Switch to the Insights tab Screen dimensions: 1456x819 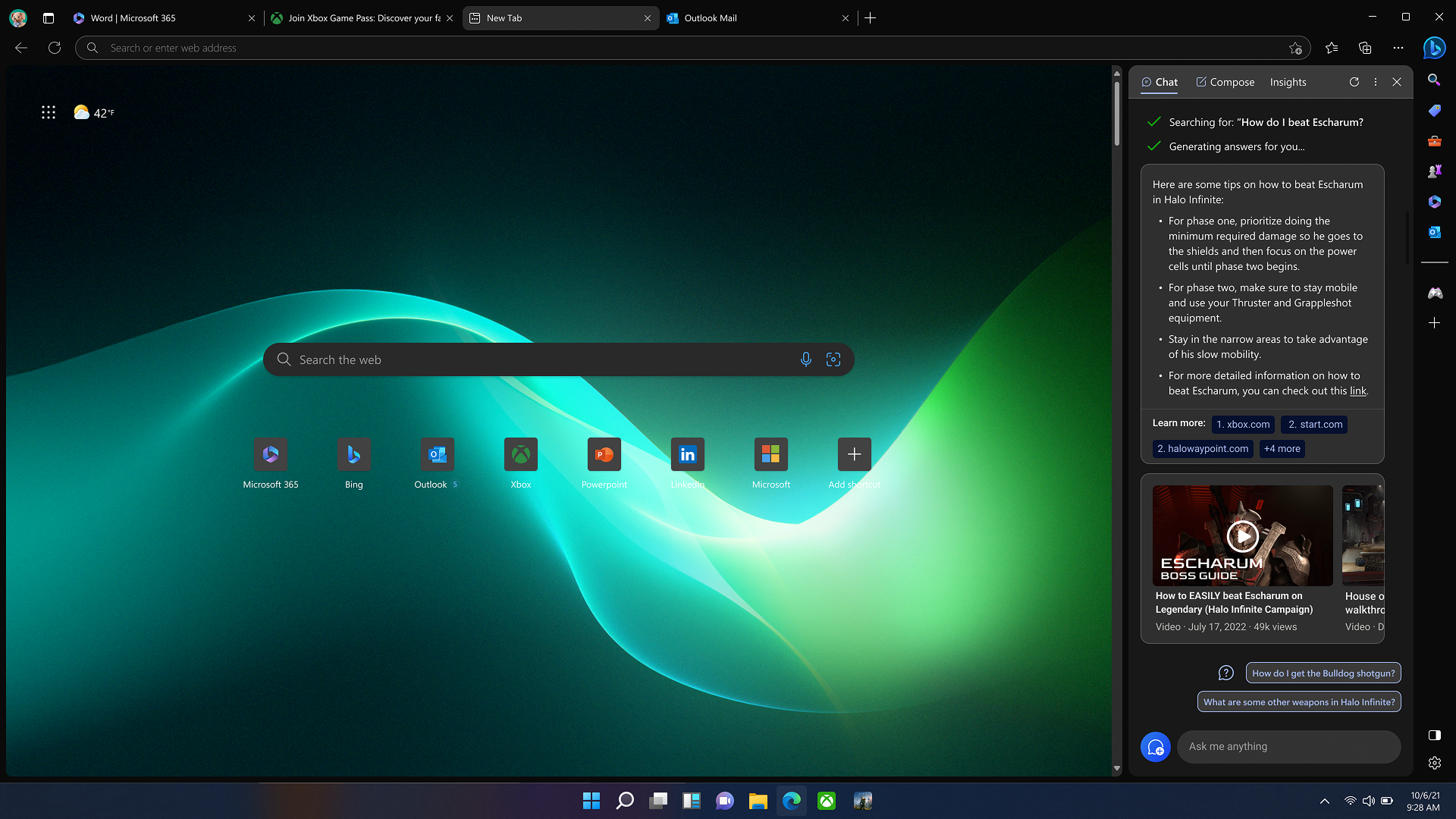tap(1288, 82)
